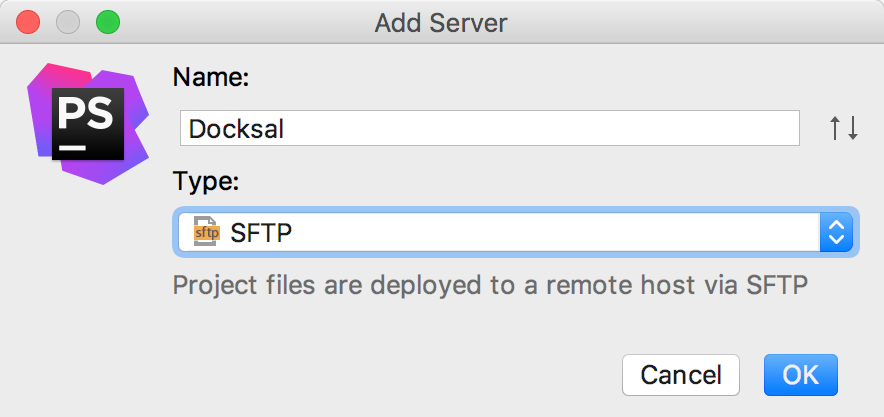Click the SFTP description text below the dropdown
The image size is (884, 417).
click(489, 285)
